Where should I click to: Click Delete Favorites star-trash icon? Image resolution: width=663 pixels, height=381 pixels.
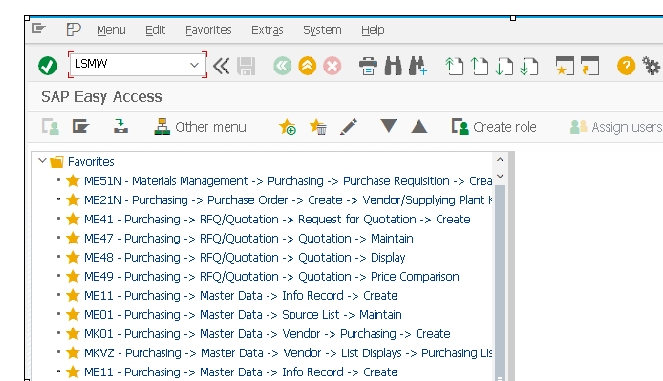318,127
